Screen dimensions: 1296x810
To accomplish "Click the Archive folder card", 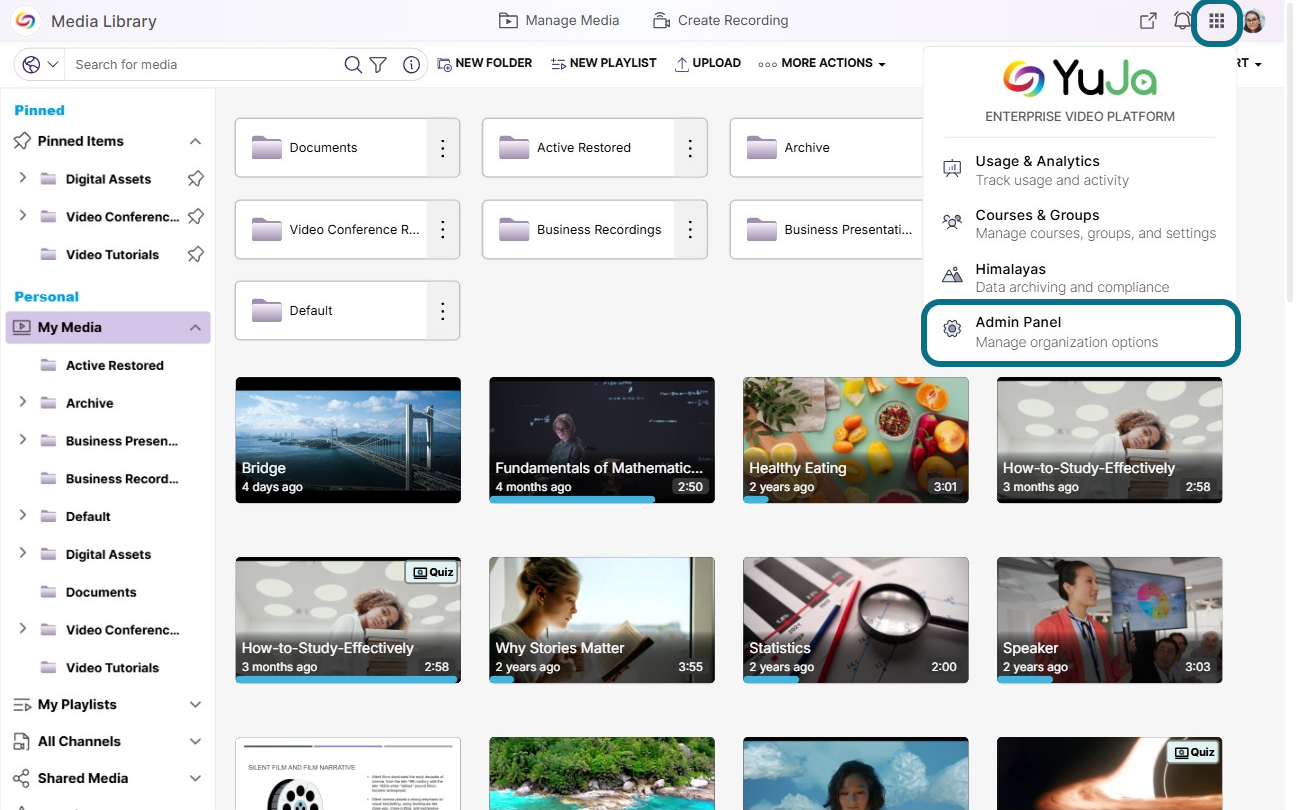I will point(826,148).
